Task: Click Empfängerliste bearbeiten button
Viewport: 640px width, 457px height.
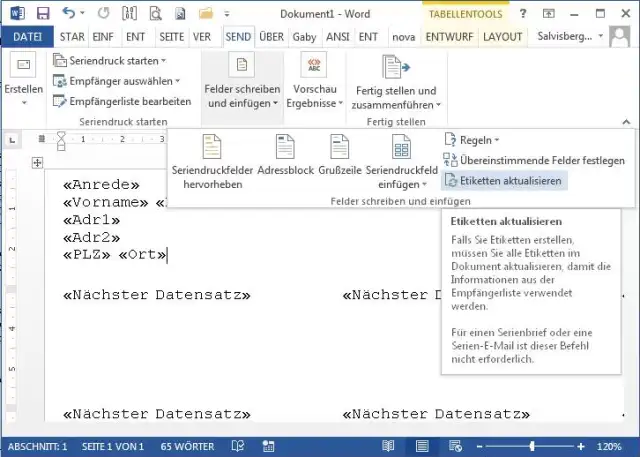Action: click(x=122, y=101)
